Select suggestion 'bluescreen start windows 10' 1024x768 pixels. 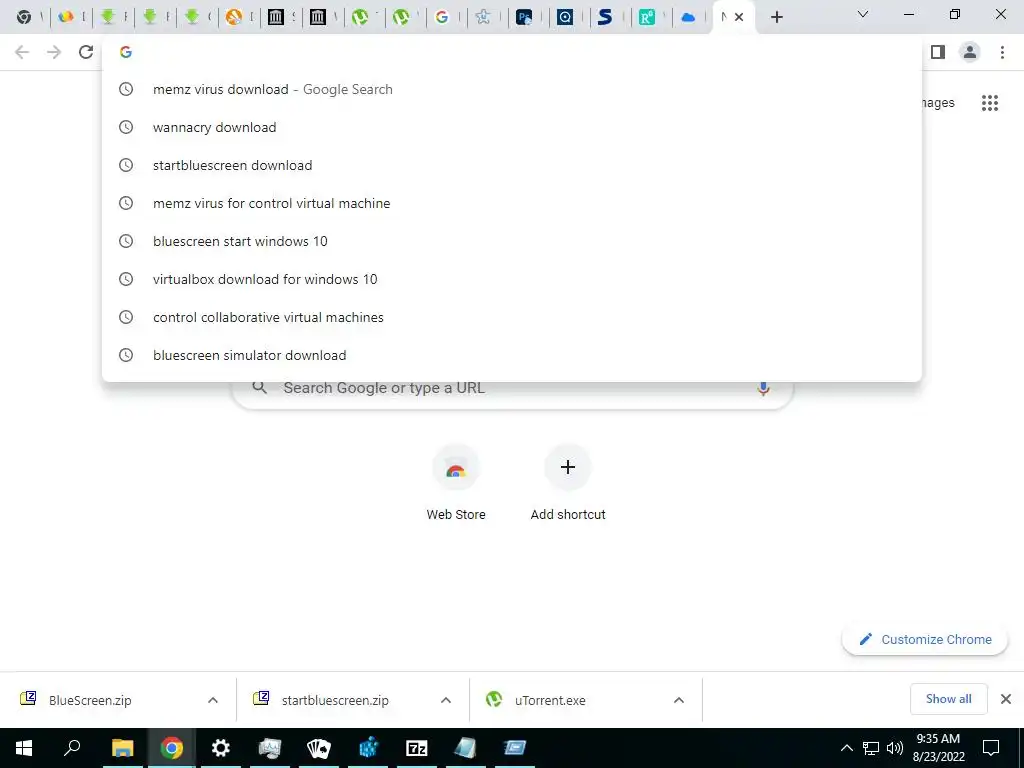coord(512,241)
